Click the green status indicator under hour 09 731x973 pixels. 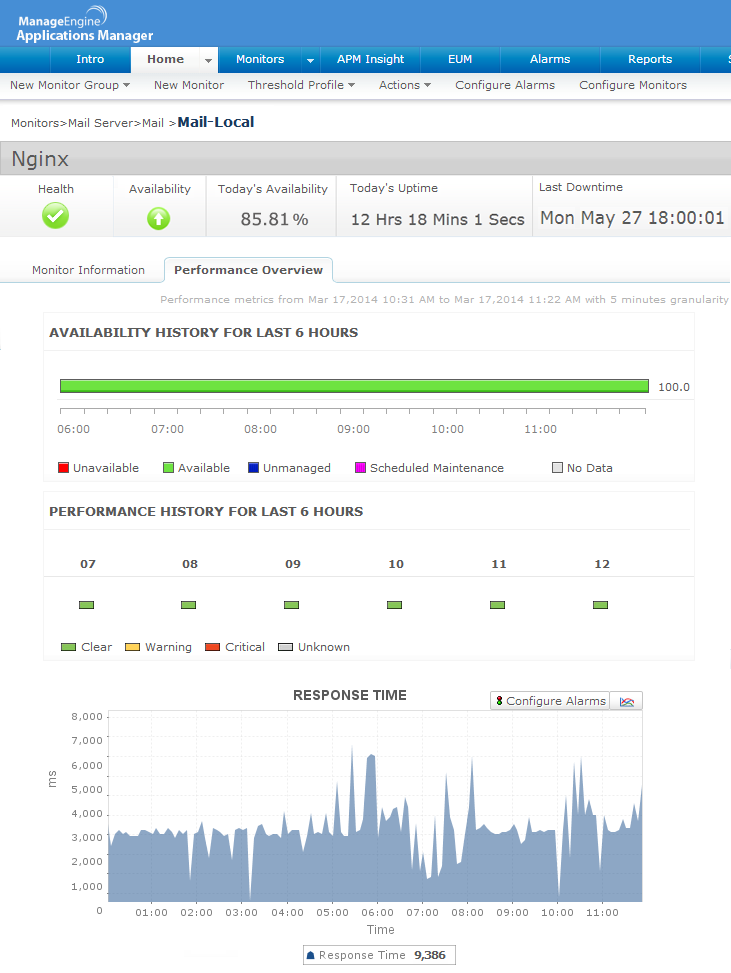pyautogui.click(x=291, y=605)
